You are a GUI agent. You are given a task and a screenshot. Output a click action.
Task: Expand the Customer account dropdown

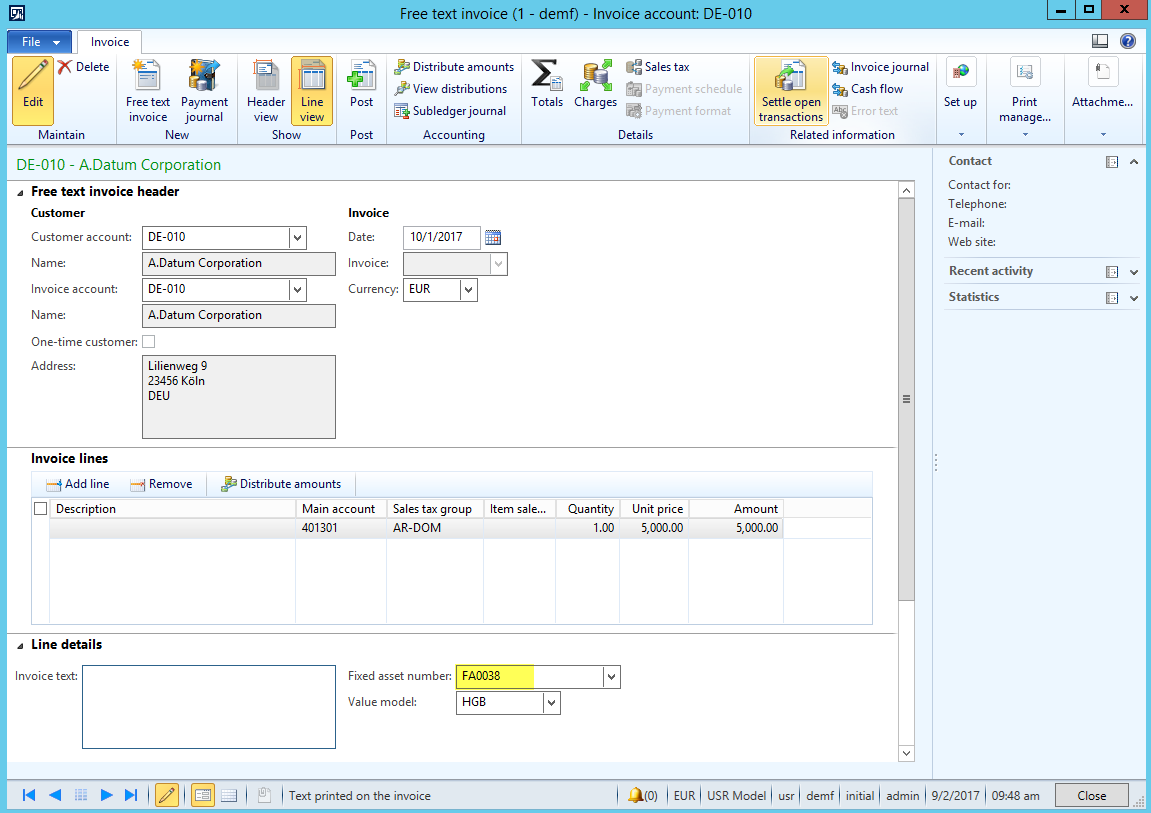tap(297, 237)
